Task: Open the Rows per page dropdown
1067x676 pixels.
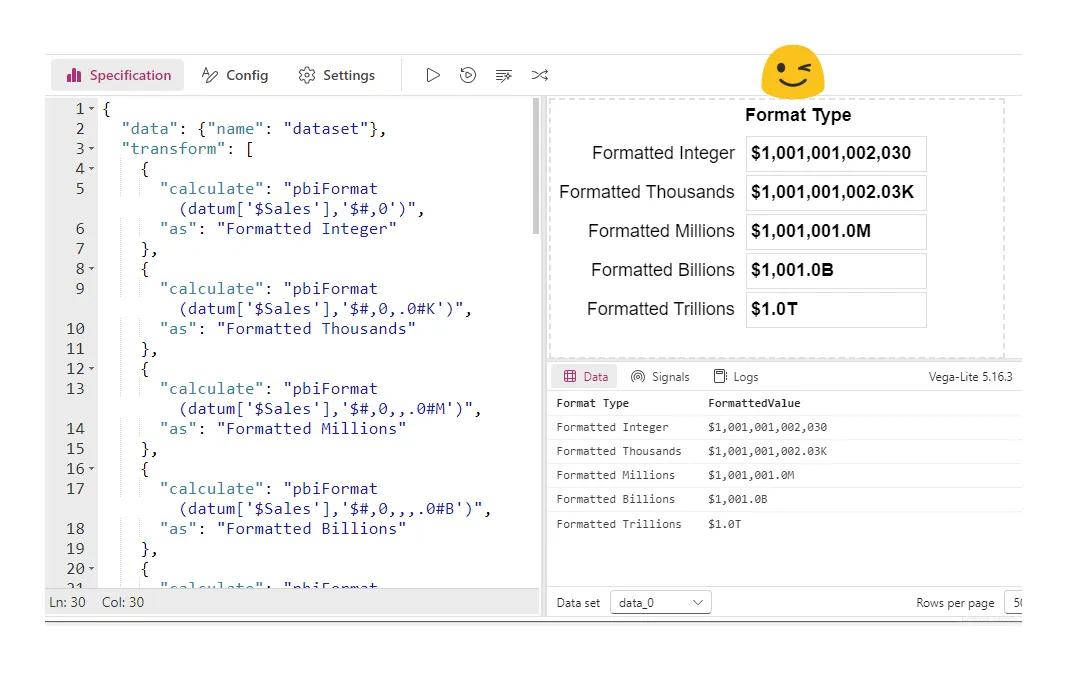Action: pyautogui.click(x=1012, y=603)
